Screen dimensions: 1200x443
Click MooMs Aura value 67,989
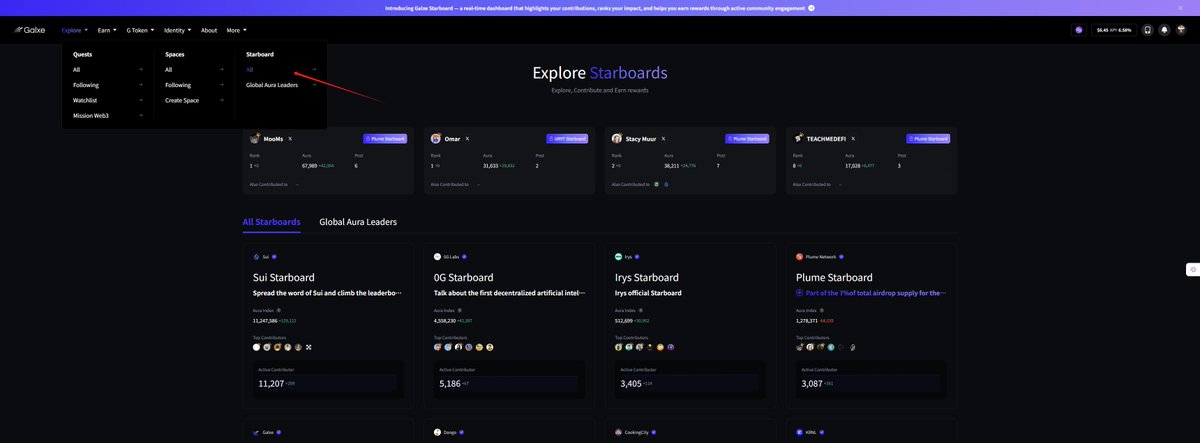point(311,165)
